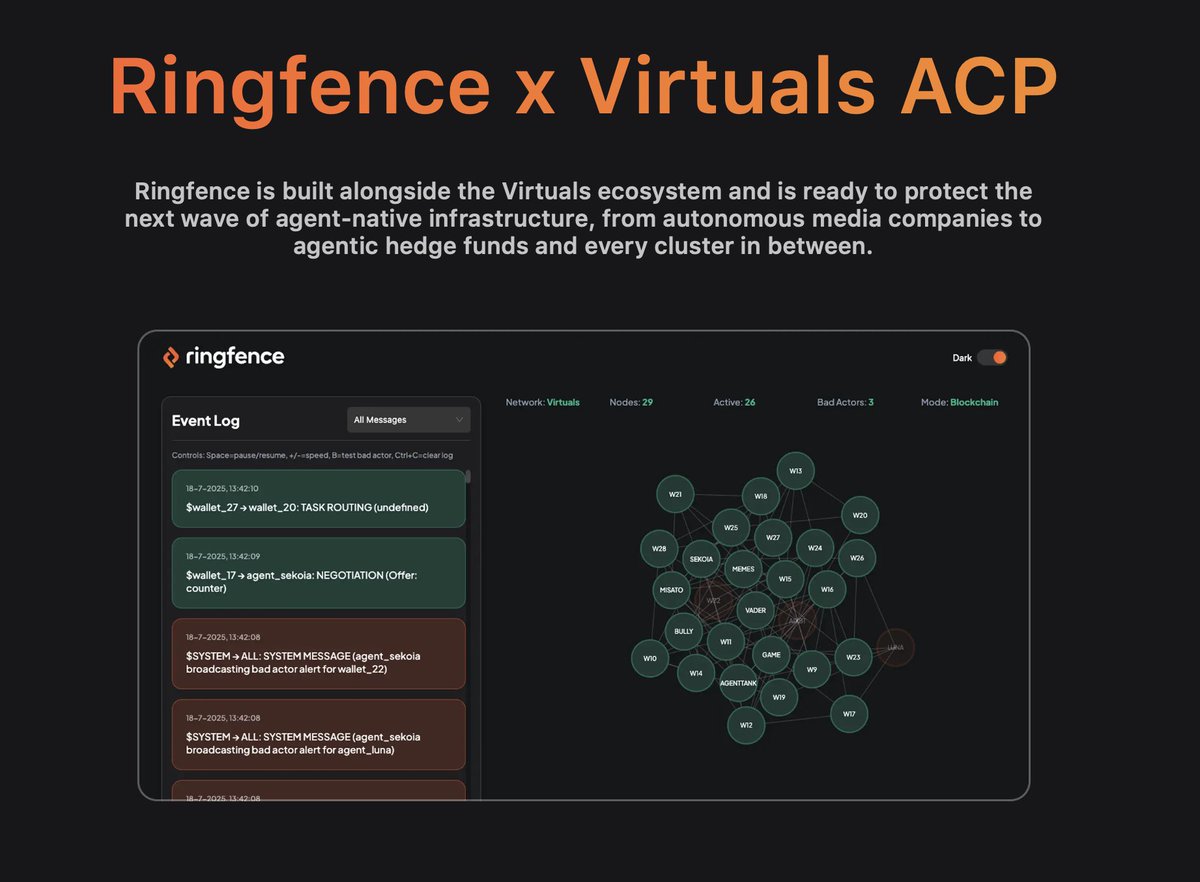This screenshot has height=882, width=1200.
Task: Select node W26 in the graph
Action: click(857, 558)
